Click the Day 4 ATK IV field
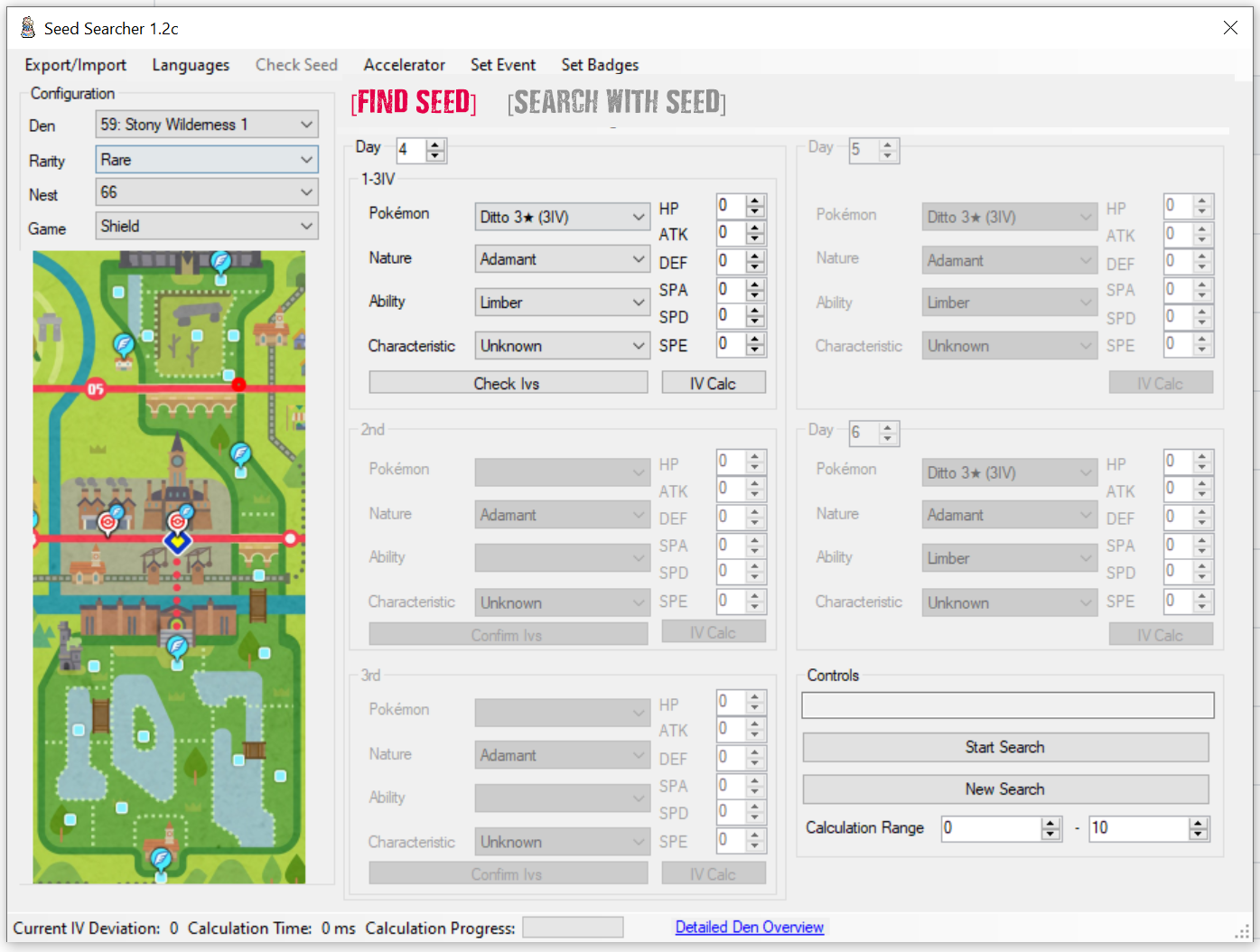 coord(731,233)
